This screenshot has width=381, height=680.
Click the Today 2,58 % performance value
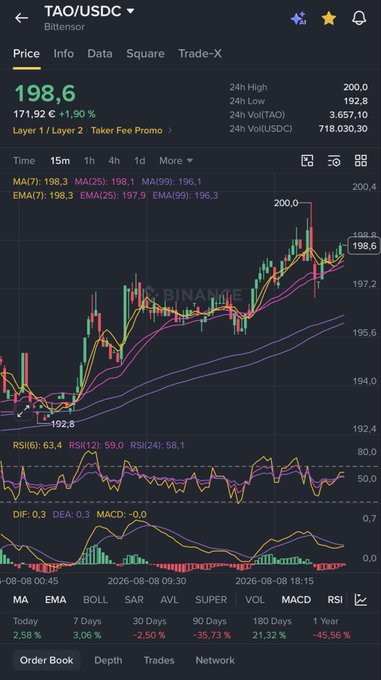pyautogui.click(x=27, y=635)
